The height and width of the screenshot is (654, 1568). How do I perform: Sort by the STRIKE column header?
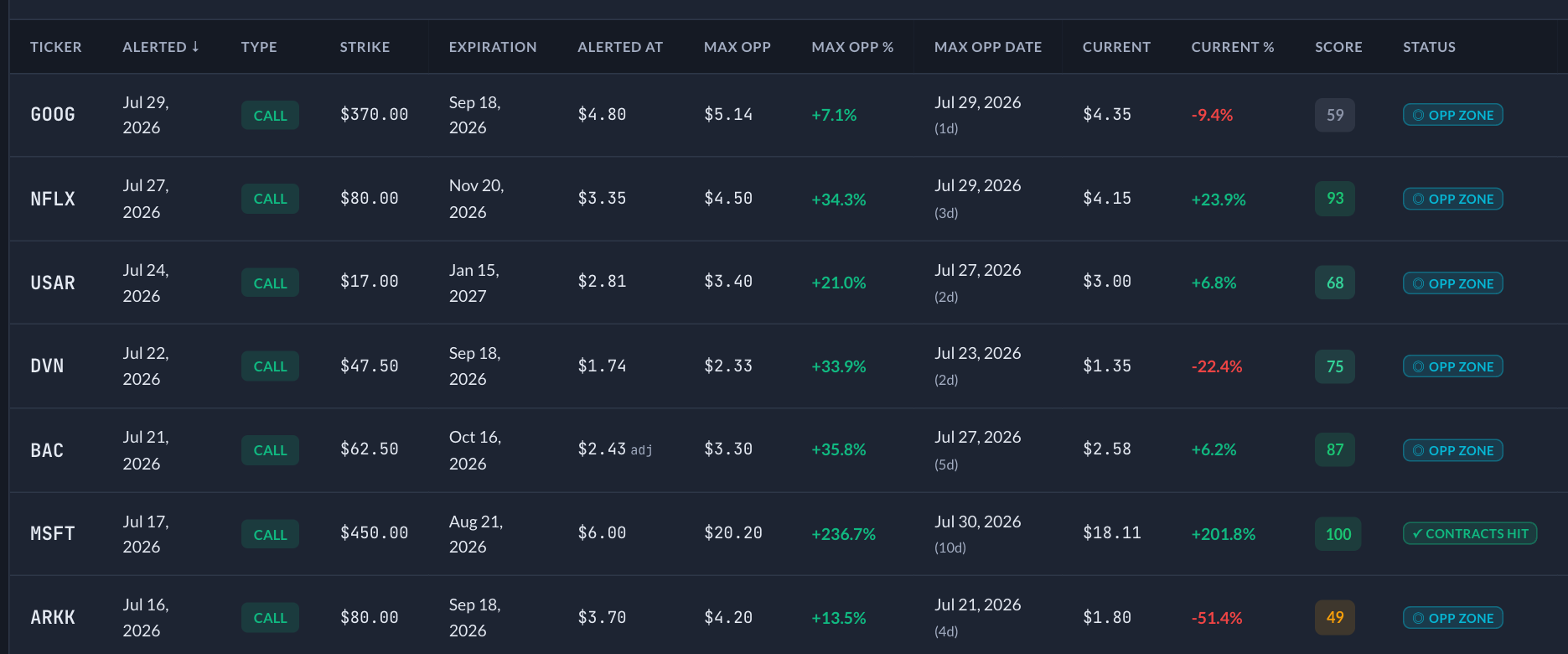(x=365, y=47)
